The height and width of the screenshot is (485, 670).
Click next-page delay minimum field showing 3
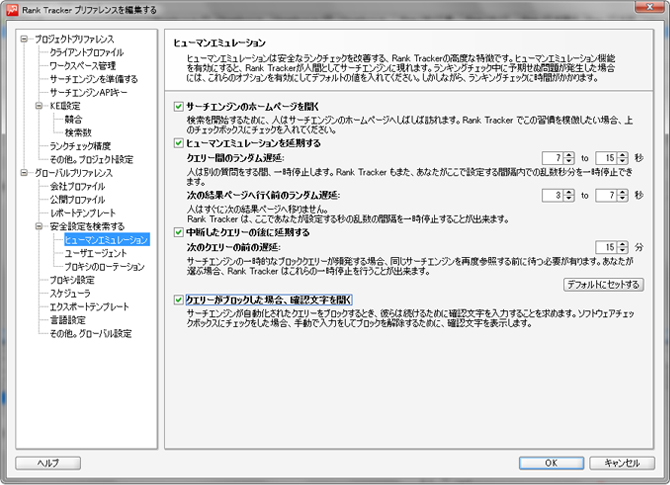tap(552, 195)
